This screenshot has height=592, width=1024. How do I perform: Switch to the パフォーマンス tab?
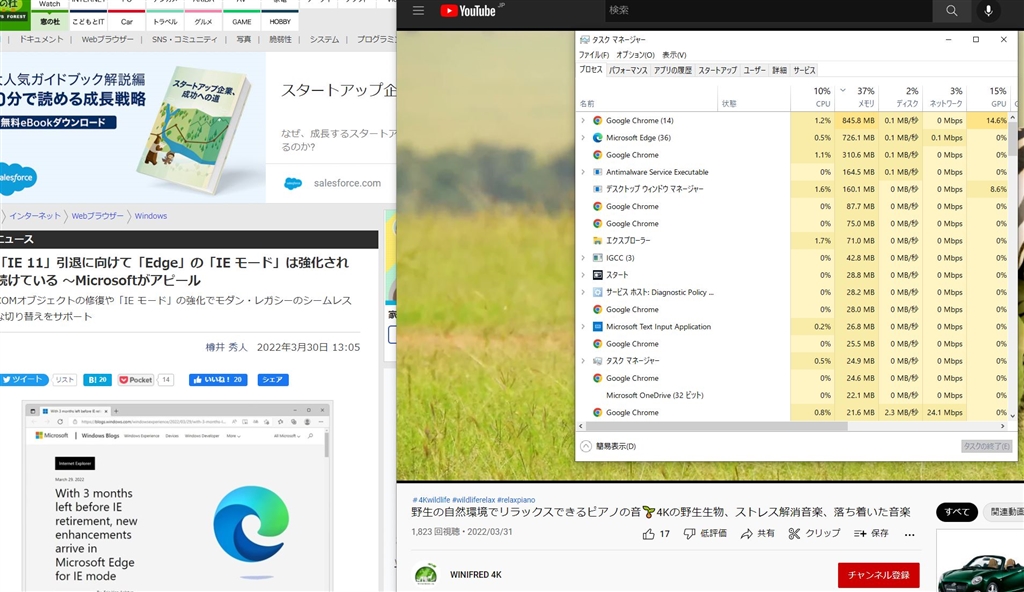(x=628, y=71)
